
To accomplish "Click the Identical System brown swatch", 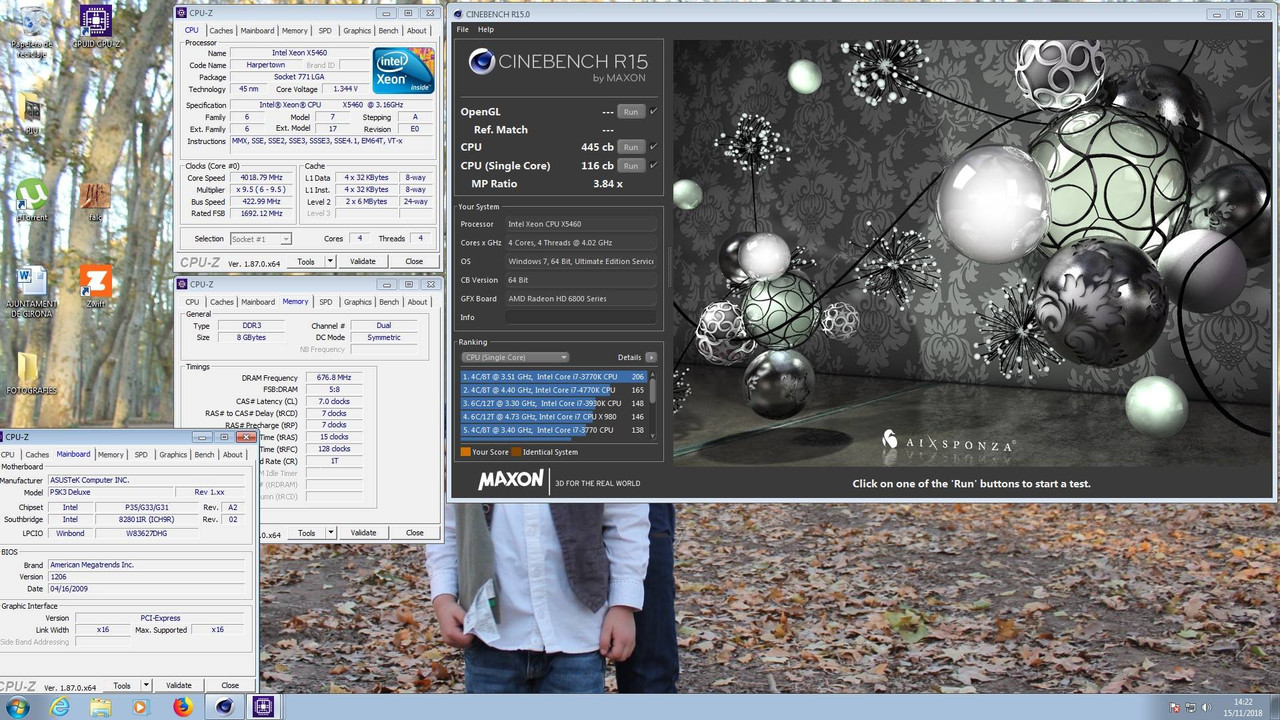I will coord(516,452).
